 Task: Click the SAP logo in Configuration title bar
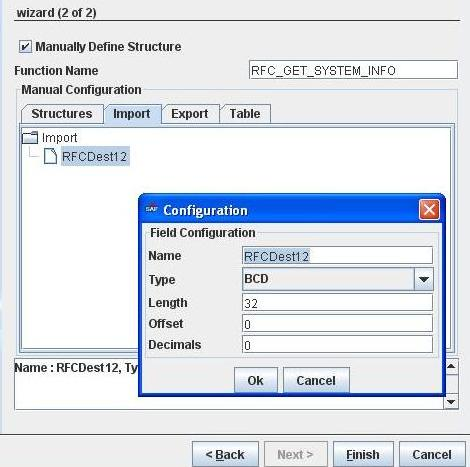[151, 209]
